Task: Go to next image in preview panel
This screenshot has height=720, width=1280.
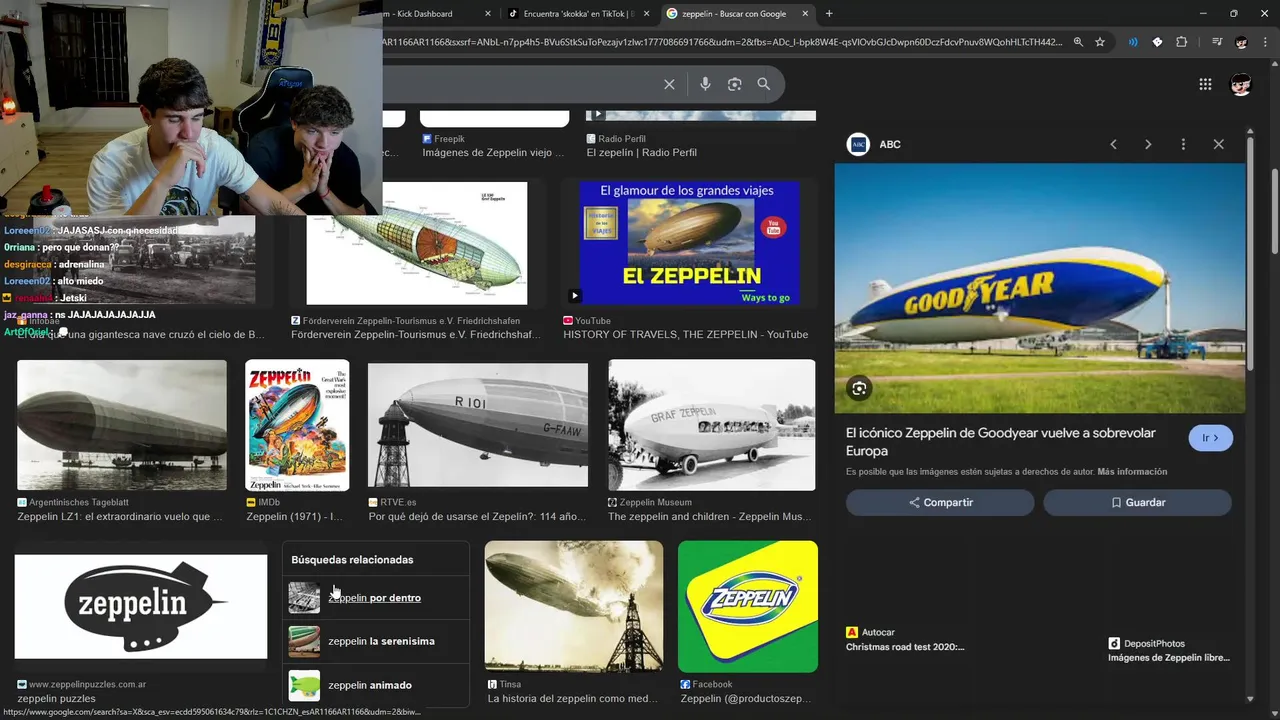Action: 1148,144
